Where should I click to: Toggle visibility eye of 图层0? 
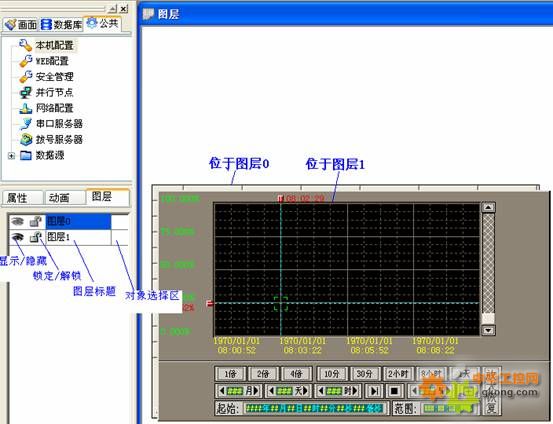17,221
